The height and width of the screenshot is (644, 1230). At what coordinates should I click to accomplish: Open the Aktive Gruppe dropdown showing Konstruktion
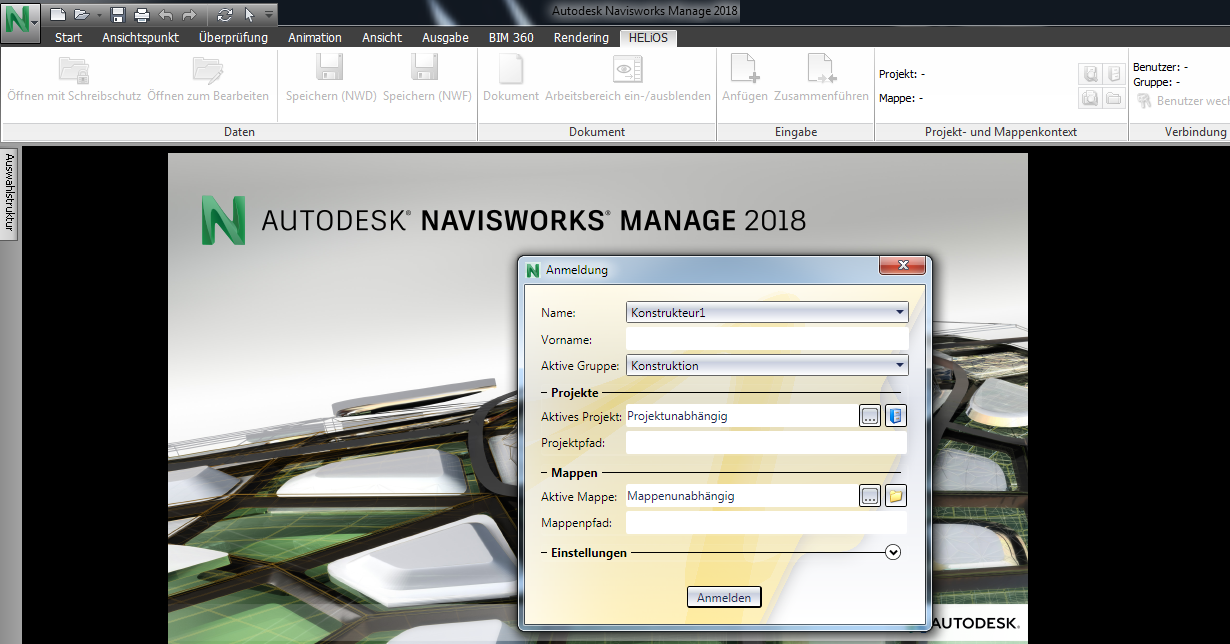click(767, 366)
